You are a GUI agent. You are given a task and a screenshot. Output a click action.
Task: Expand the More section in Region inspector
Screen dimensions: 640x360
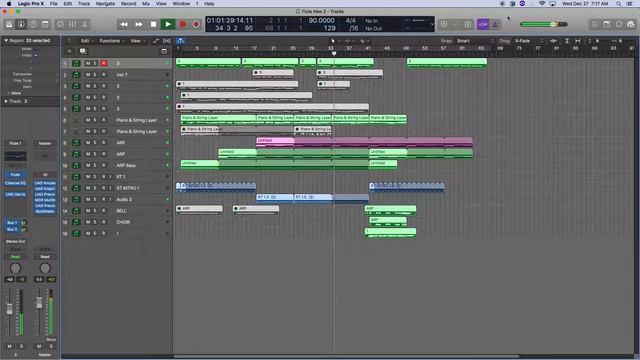(14, 93)
